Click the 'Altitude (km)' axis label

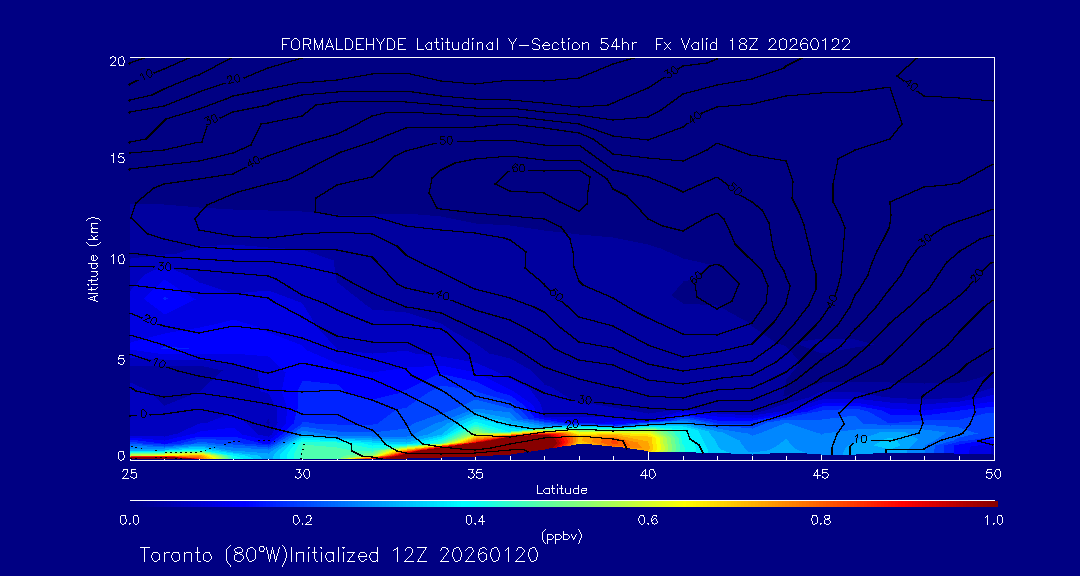(92, 258)
